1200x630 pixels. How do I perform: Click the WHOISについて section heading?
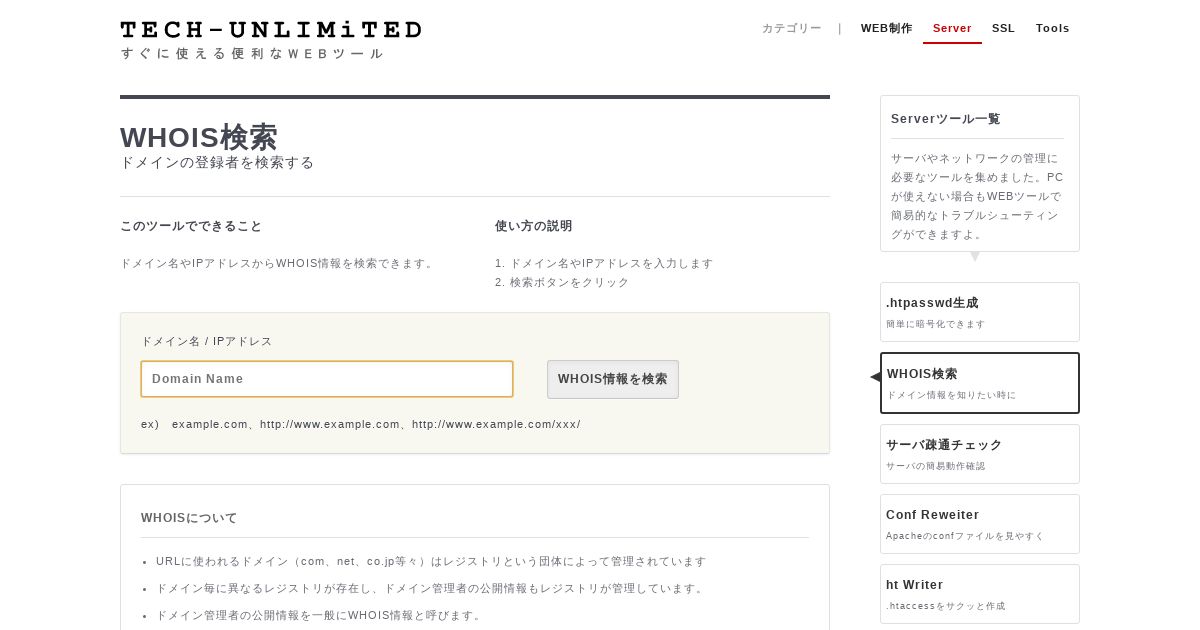[189, 518]
